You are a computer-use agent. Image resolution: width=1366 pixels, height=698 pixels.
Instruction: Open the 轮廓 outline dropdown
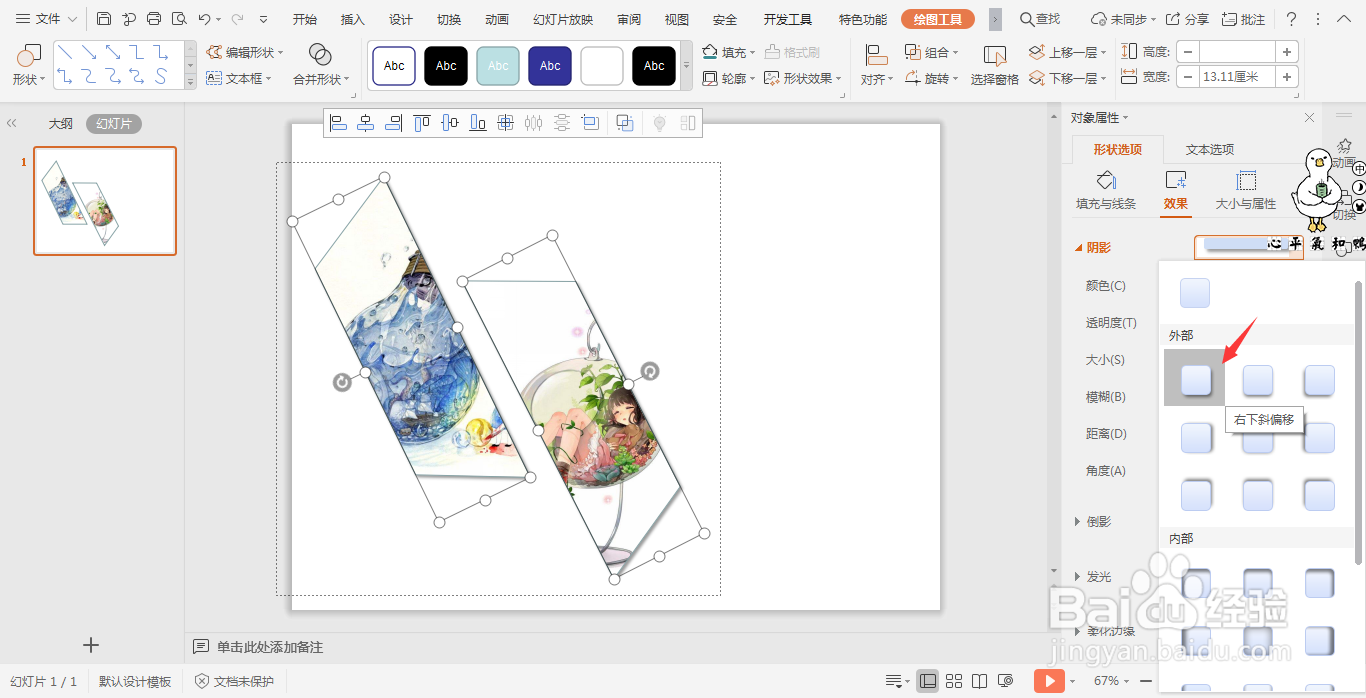[729, 78]
